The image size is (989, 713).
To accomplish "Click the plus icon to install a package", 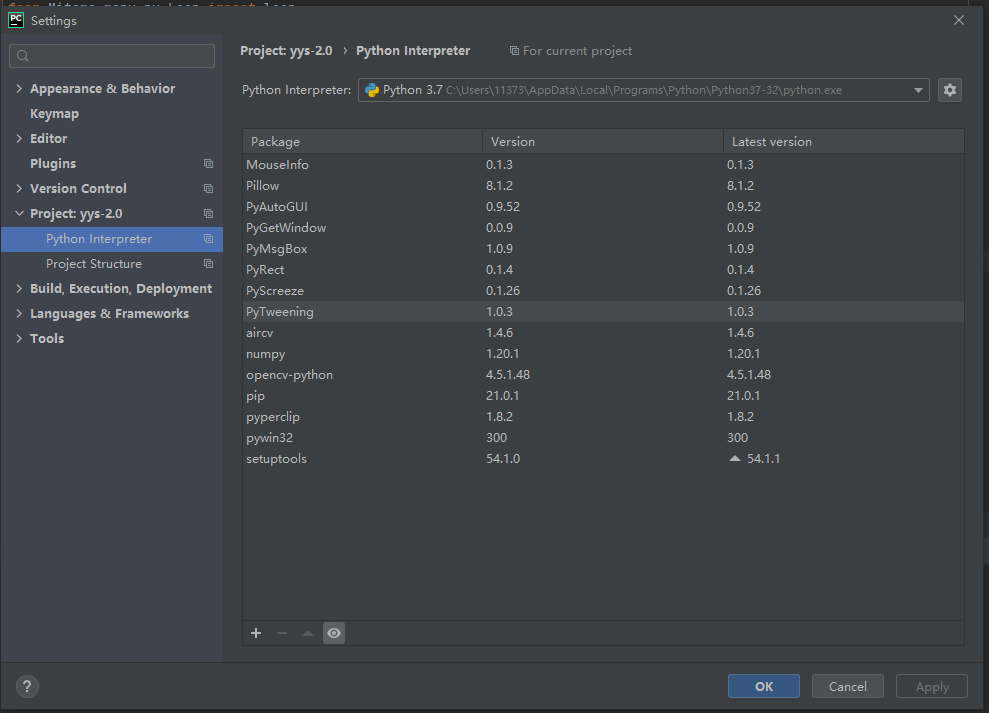I will coord(256,633).
